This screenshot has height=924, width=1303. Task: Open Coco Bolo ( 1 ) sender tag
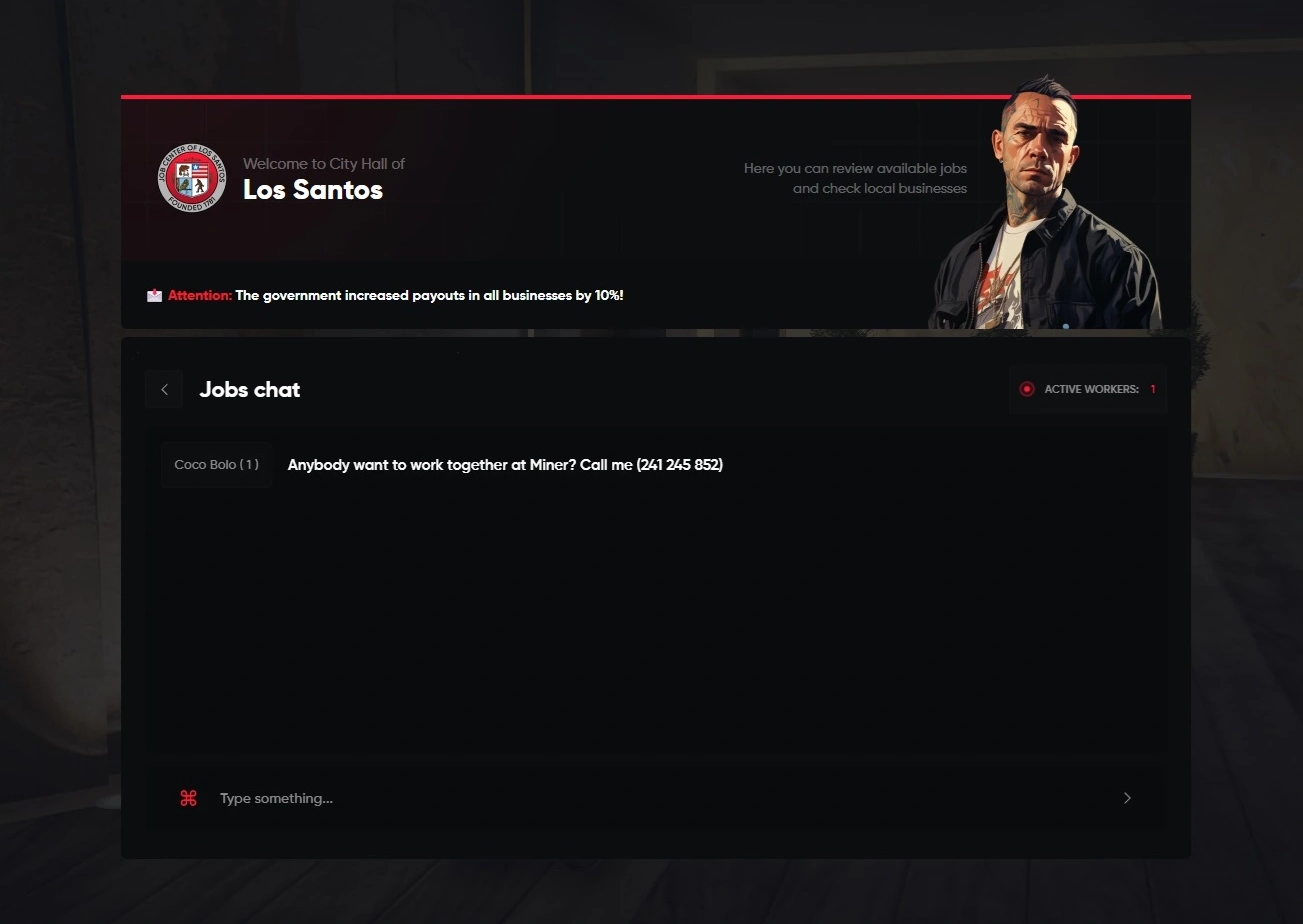click(216, 465)
